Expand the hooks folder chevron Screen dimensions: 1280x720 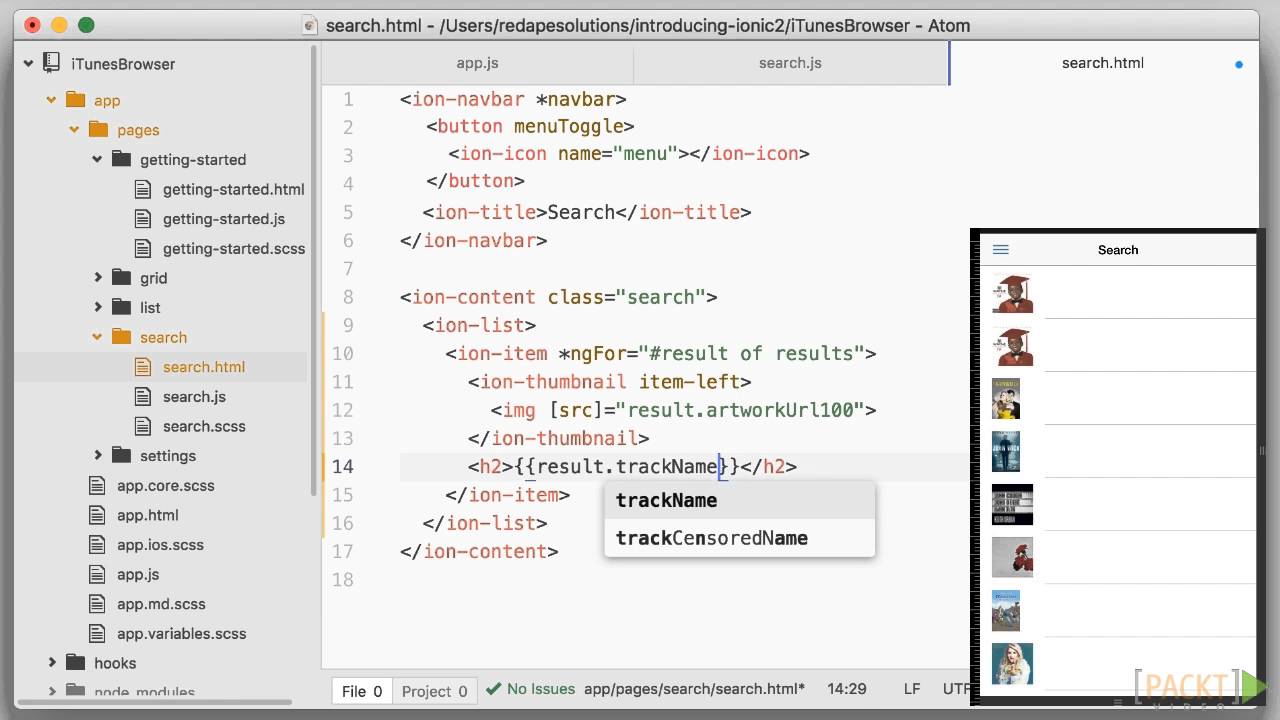pyautogui.click(x=52, y=662)
